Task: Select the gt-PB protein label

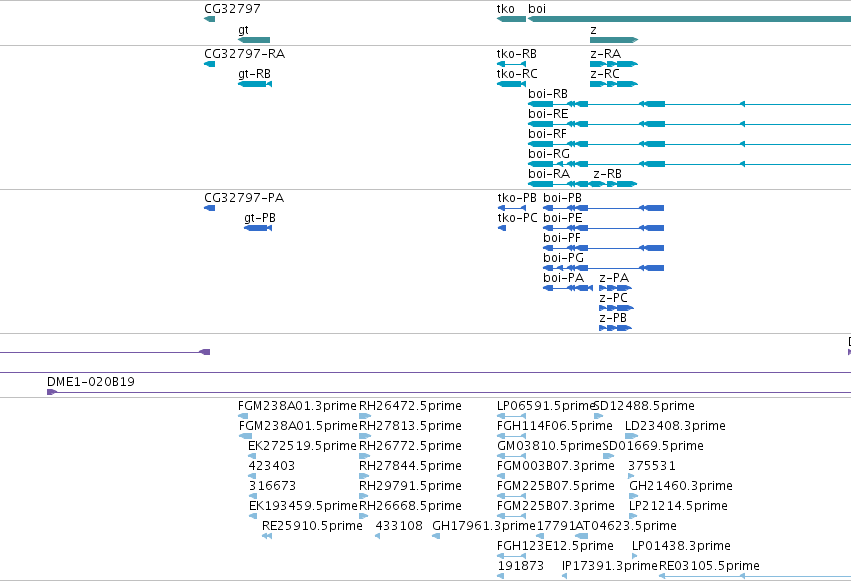Action: coord(260,218)
